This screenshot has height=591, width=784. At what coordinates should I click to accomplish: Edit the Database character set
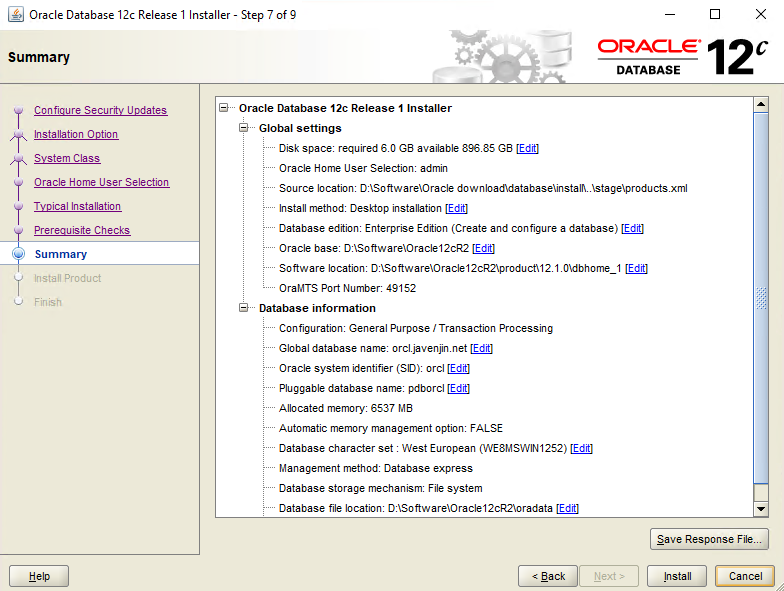(x=582, y=448)
